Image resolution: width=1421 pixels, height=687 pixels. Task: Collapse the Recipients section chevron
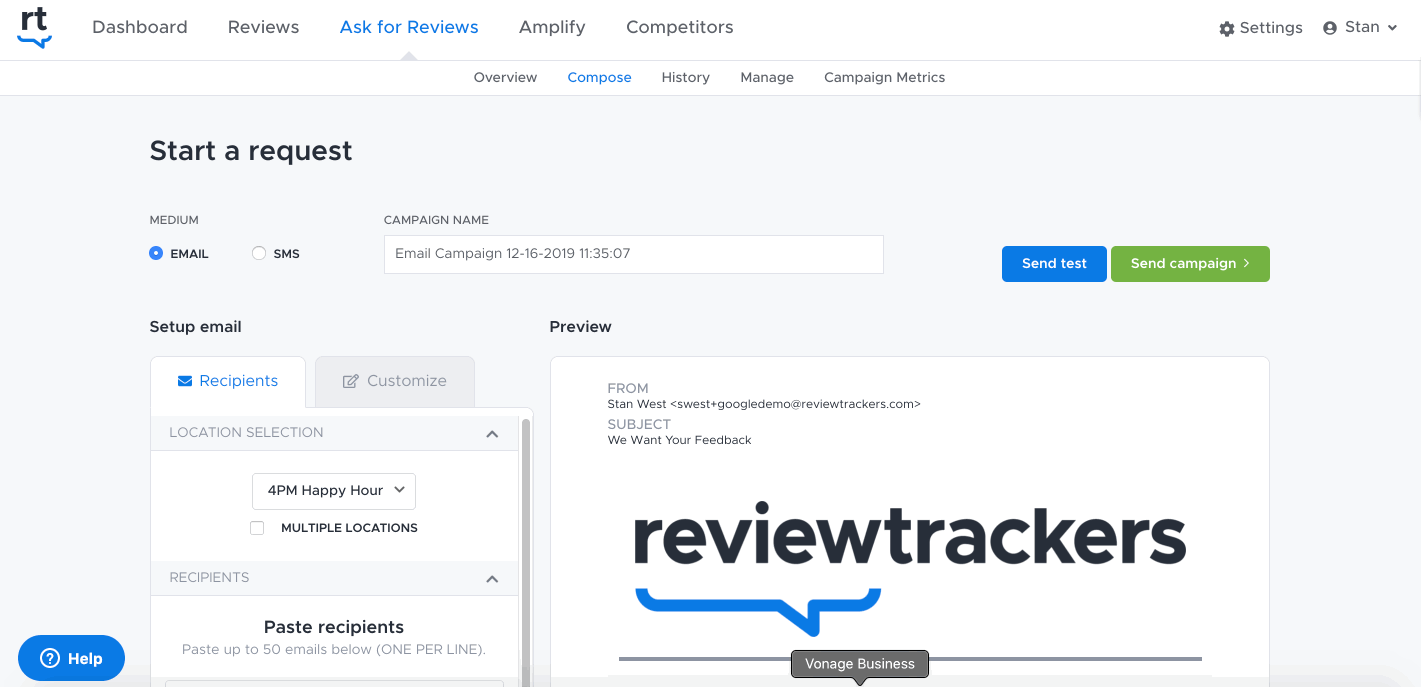492,578
